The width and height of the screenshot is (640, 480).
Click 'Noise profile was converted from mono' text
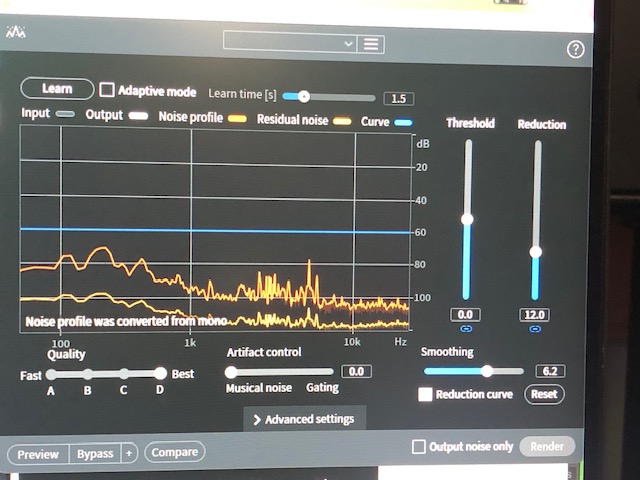click(126, 322)
